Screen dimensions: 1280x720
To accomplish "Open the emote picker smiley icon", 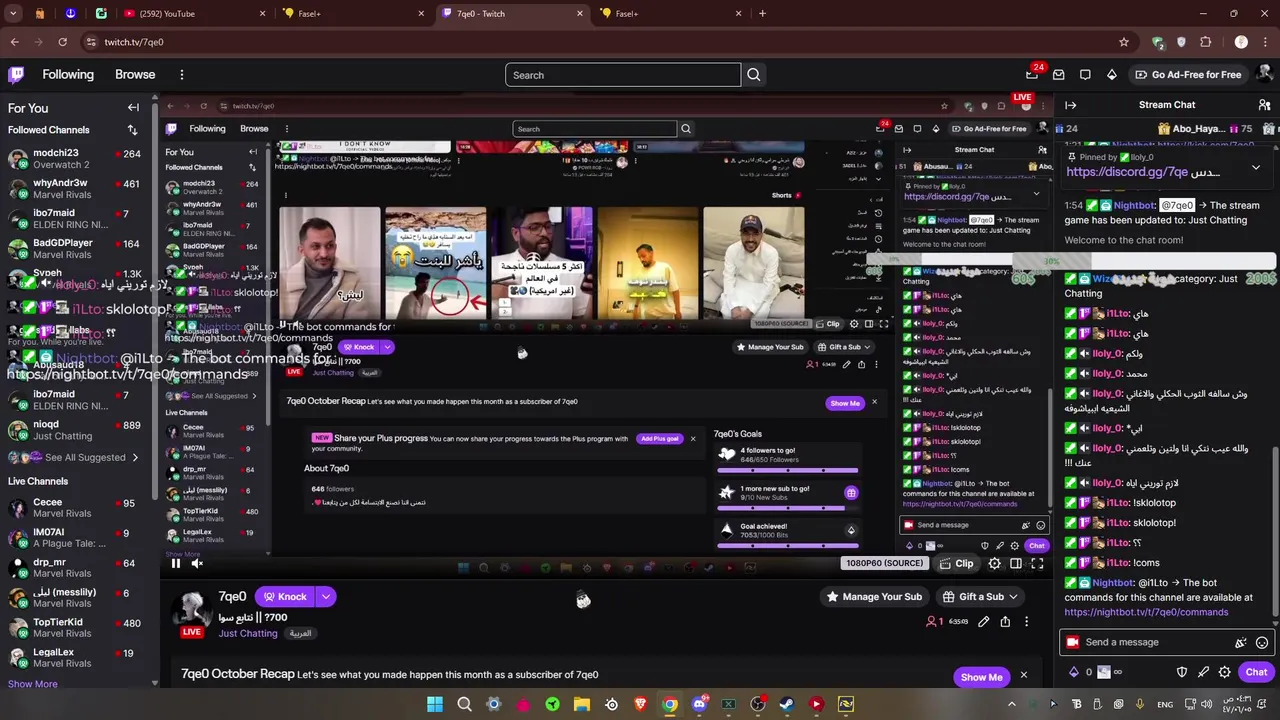I will [x=1262, y=643].
